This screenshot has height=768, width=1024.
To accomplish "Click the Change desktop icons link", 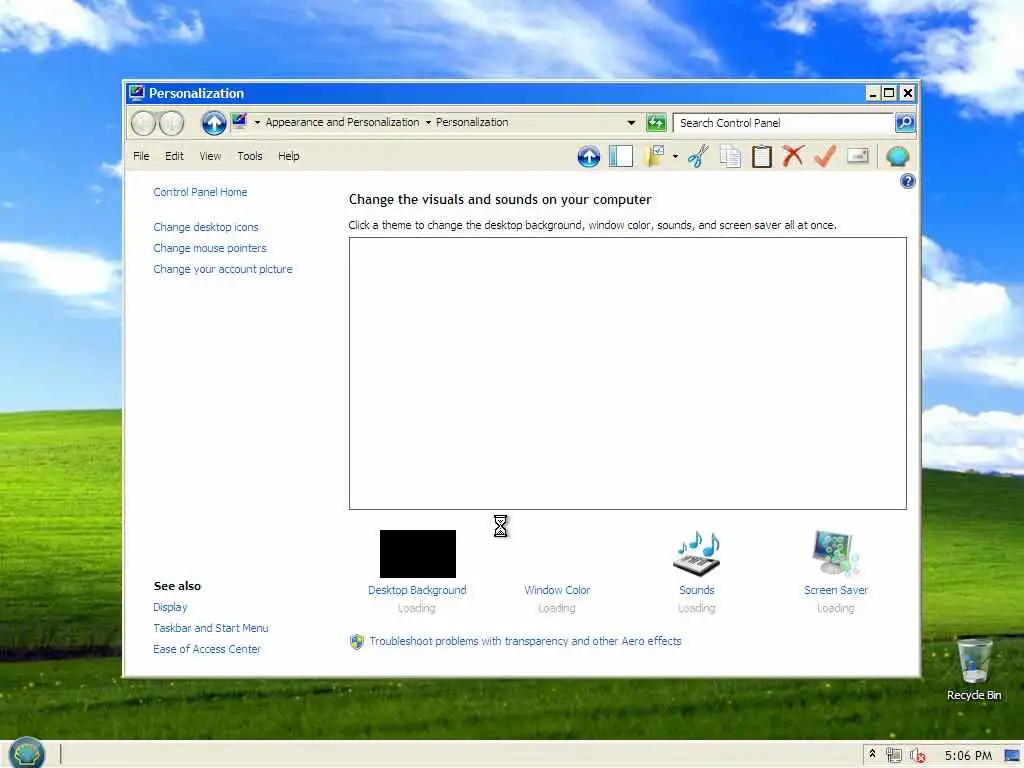I will tap(206, 227).
